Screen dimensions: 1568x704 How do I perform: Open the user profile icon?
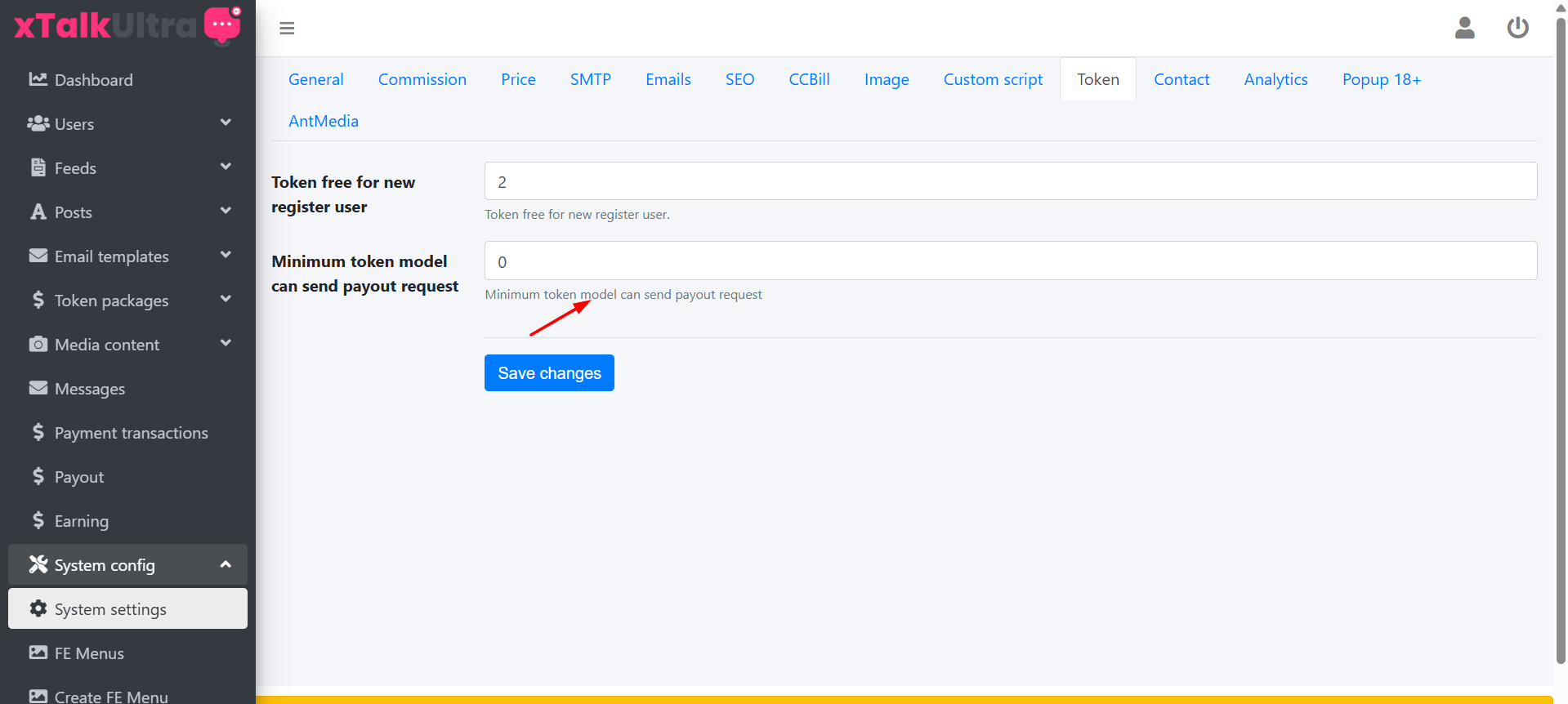pyautogui.click(x=1464, y=28)
